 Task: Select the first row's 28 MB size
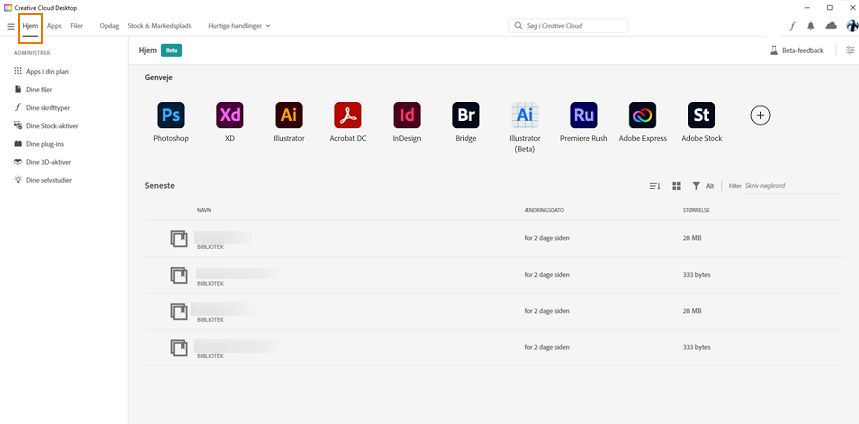[x=690, y=238]
